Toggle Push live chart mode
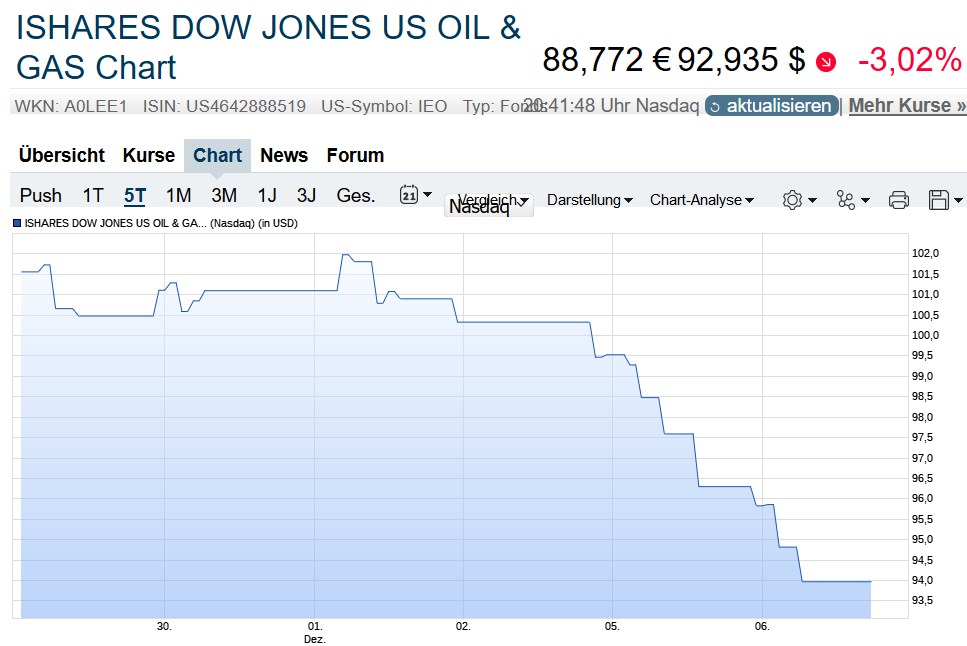This screenshot has height=646, width=967. coord(40,196)
